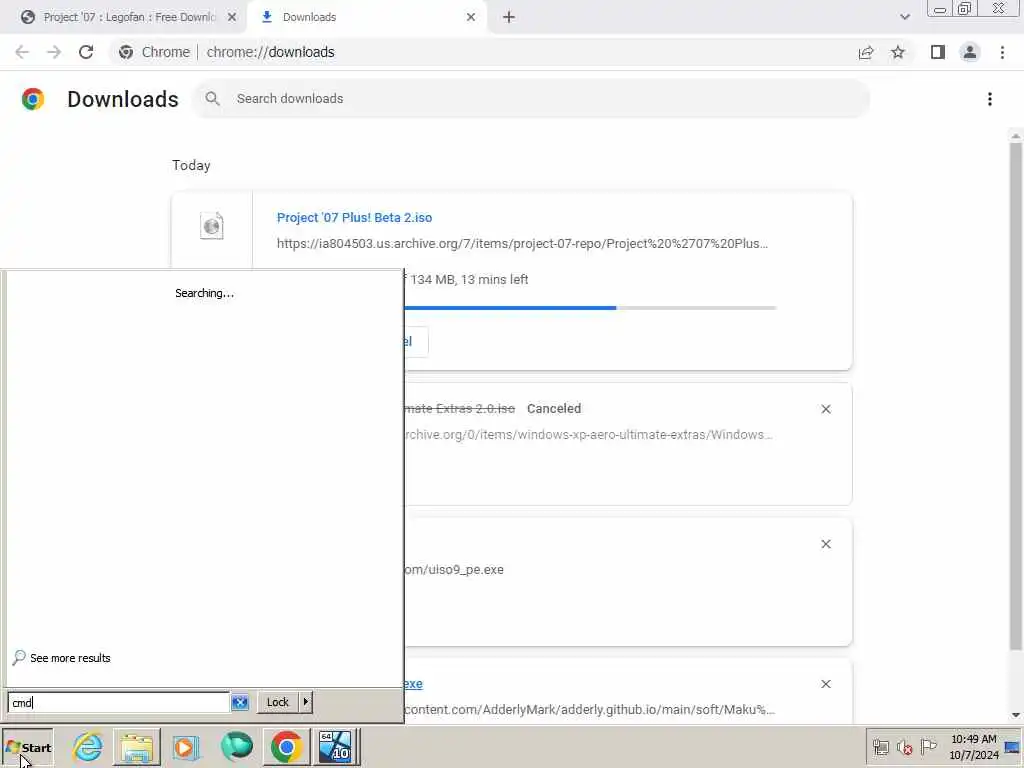Image resolution: width=1024 pixels, height=768 pixels.
Task: Open Chrome's three-dot main menu
Action: point(1002,52)
